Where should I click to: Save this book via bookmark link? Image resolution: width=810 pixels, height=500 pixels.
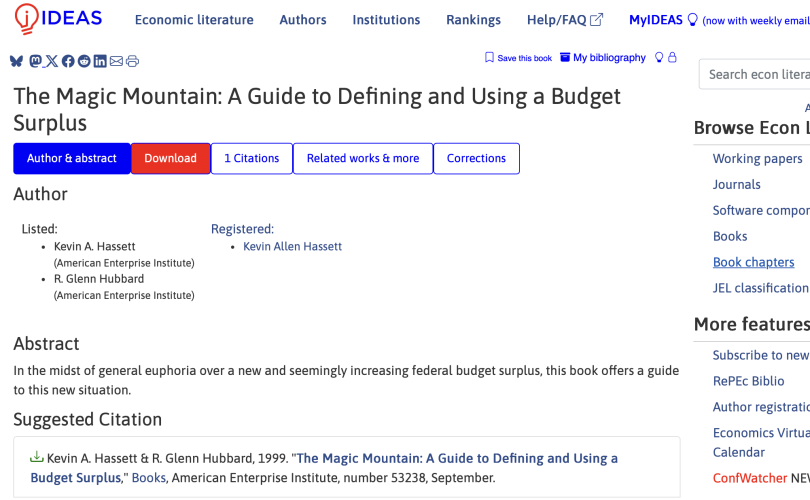click(518, 58)
